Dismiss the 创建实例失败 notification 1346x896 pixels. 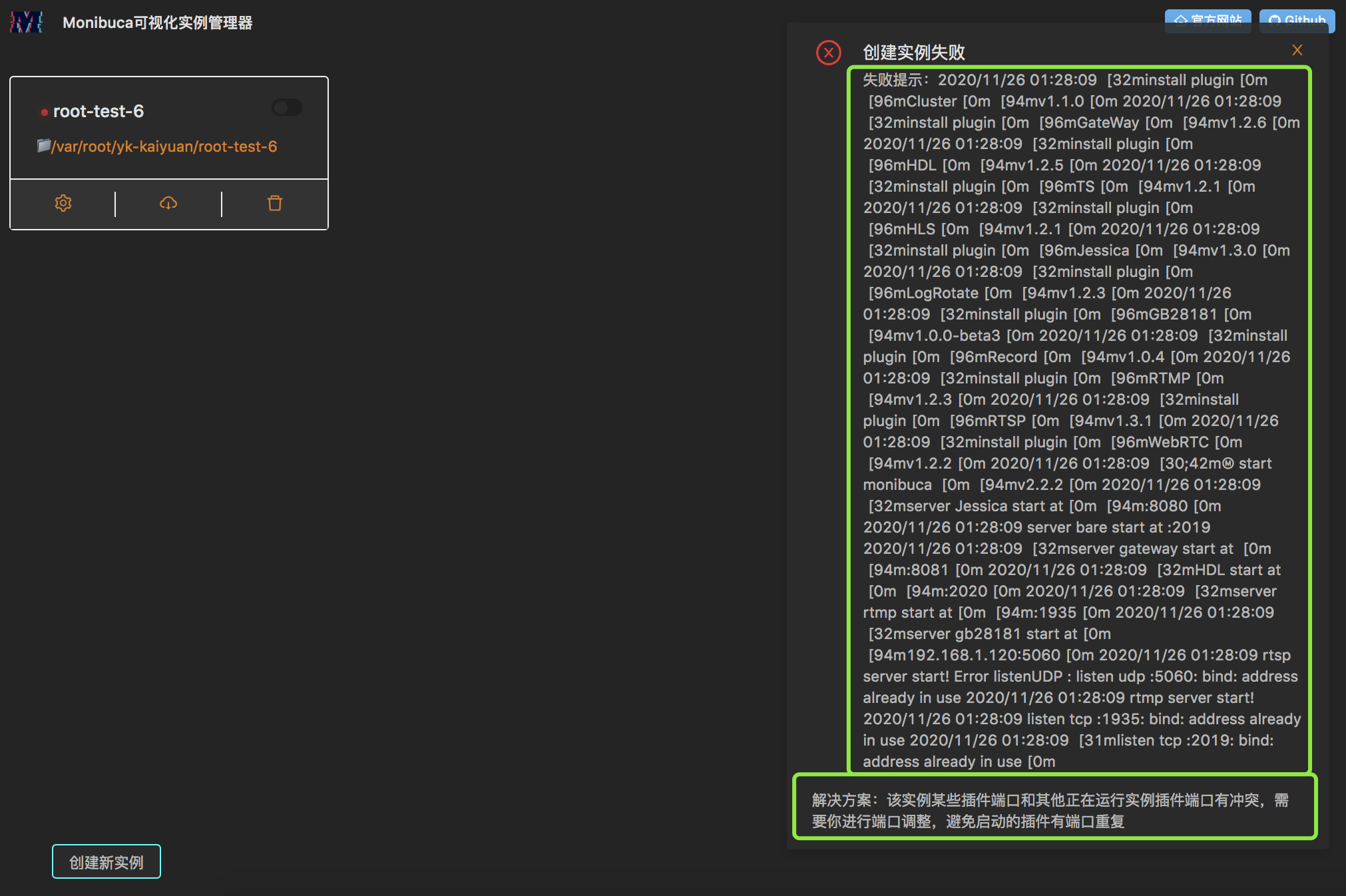[1297, 50]
